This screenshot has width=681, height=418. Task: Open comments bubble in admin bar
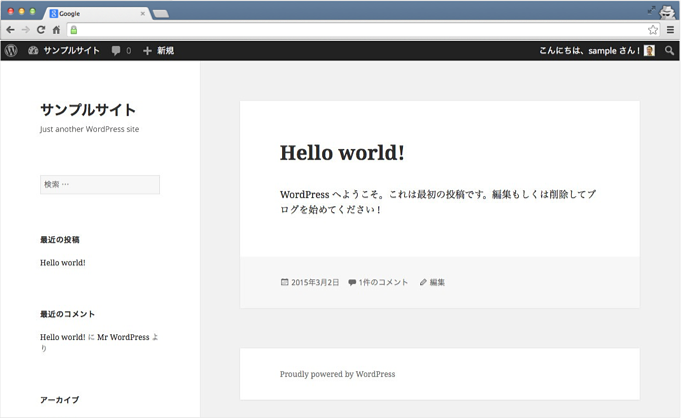point(121,50)
